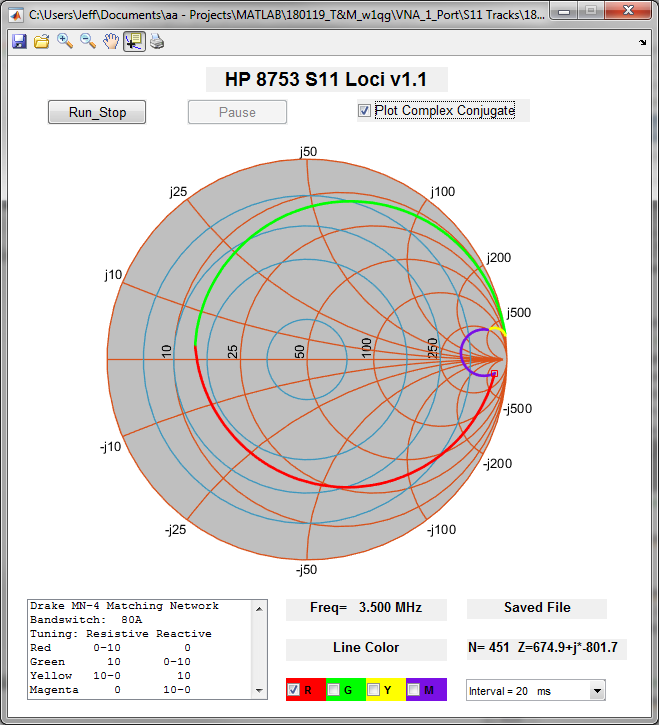The width and height of the screenshot is (659, 725).
Task: Uncheck Plot Complex Conjugate checkbox
Action: (x=364, y=111)
